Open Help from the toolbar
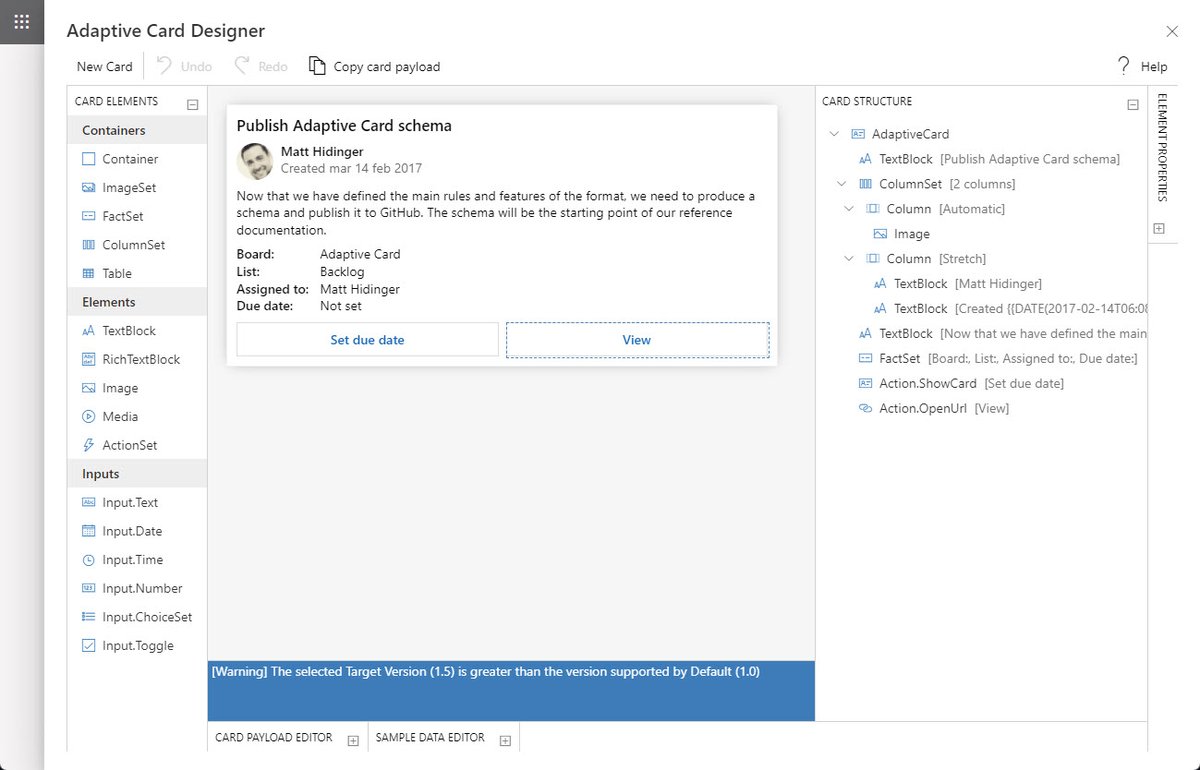Image resolution: width=1200 pixels, height=770 pixels. [x=1142, y=66]
